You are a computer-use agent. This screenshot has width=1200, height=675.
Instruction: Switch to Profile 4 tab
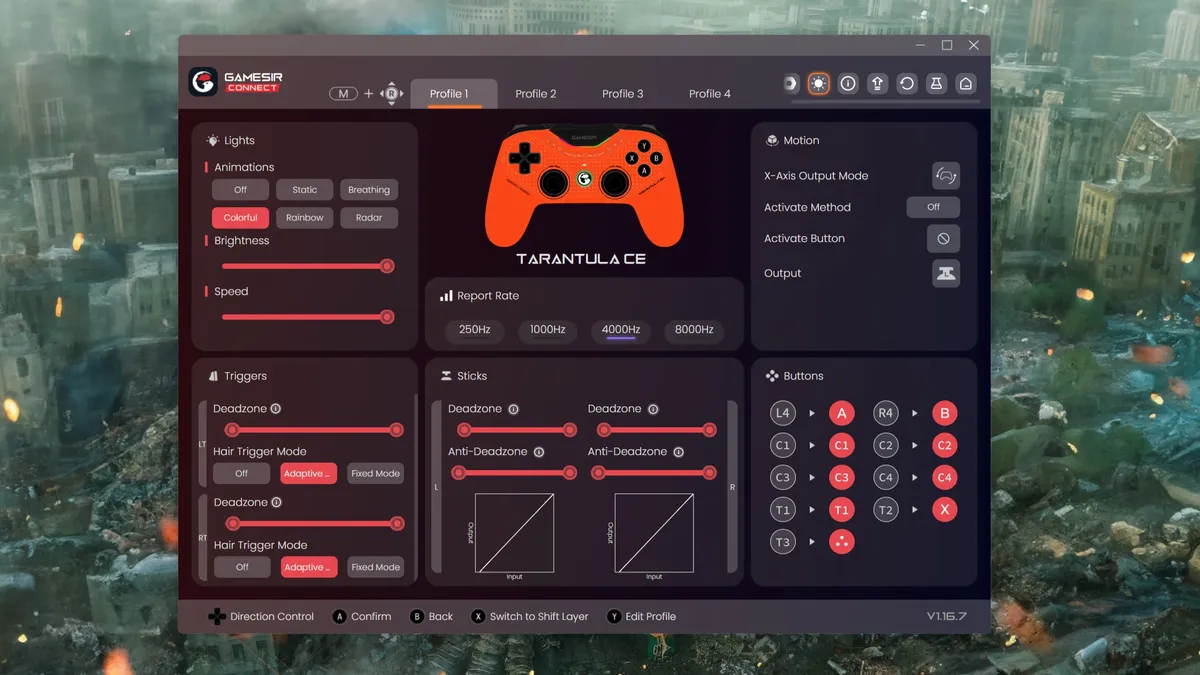(x=710, y=94)
